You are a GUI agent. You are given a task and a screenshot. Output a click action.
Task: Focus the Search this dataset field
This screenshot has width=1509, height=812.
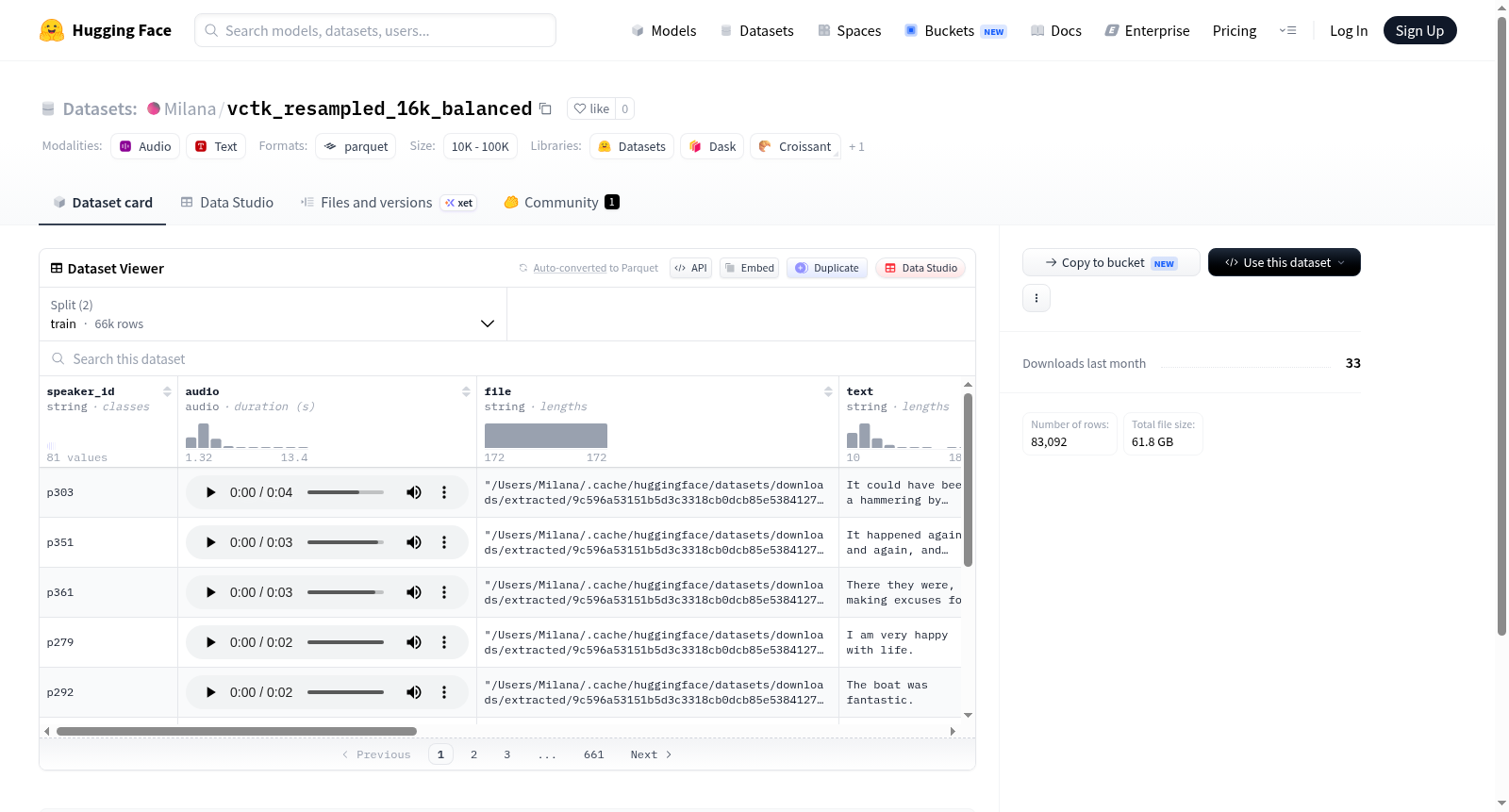click(507, 358)
